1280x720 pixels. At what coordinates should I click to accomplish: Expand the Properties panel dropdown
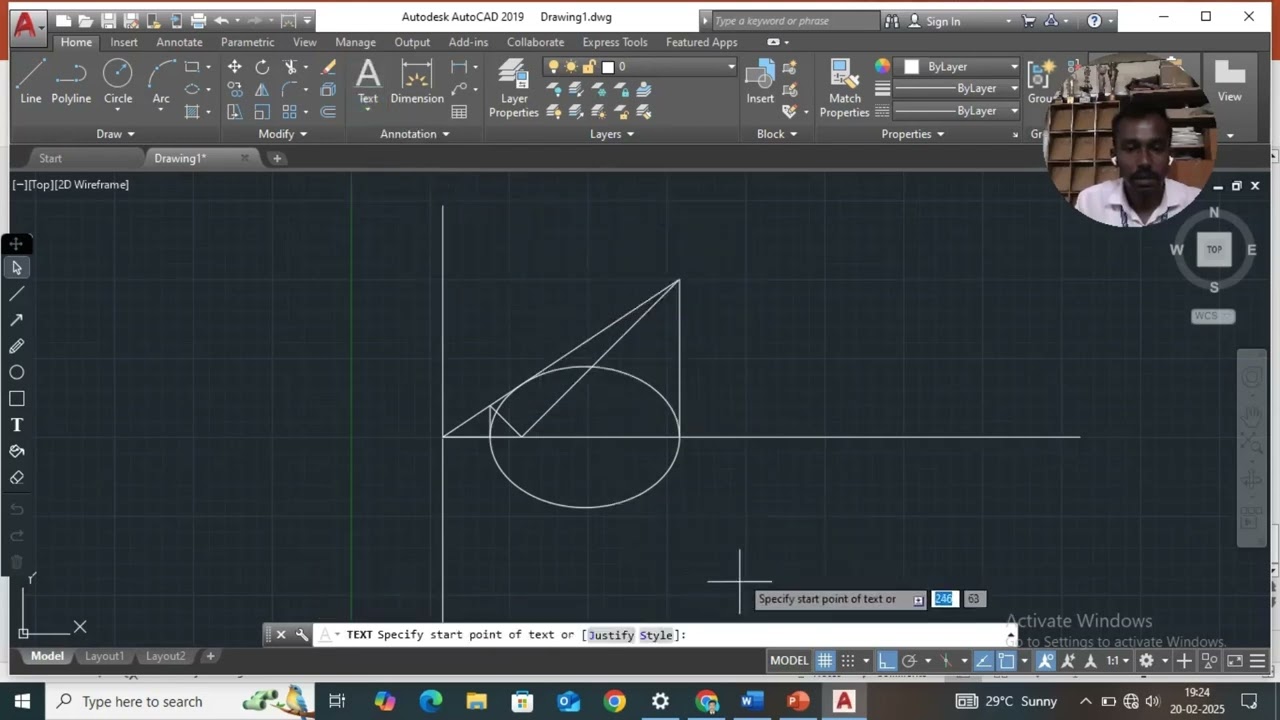coord(913,134)
